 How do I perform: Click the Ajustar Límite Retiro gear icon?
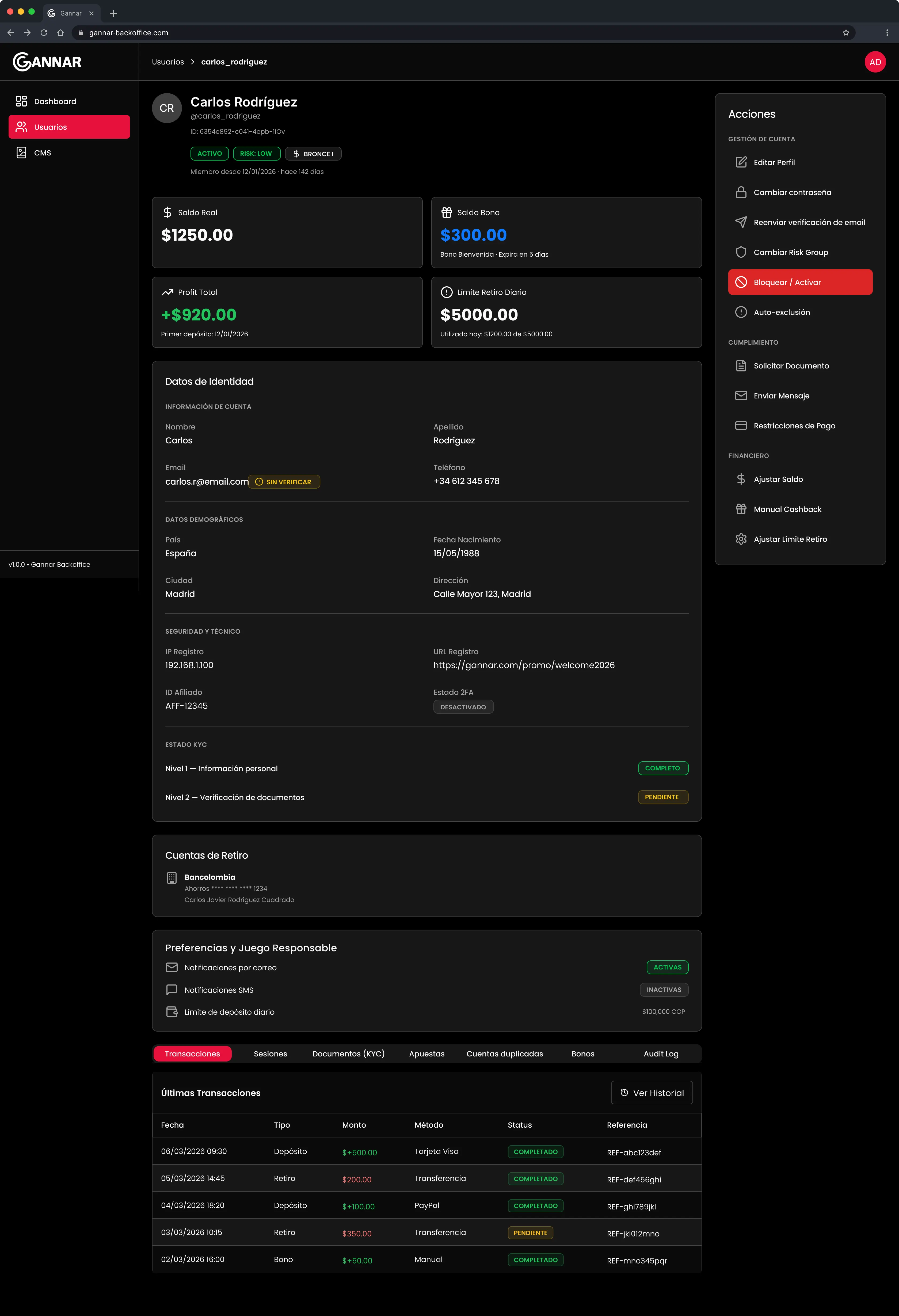[741, 540]
